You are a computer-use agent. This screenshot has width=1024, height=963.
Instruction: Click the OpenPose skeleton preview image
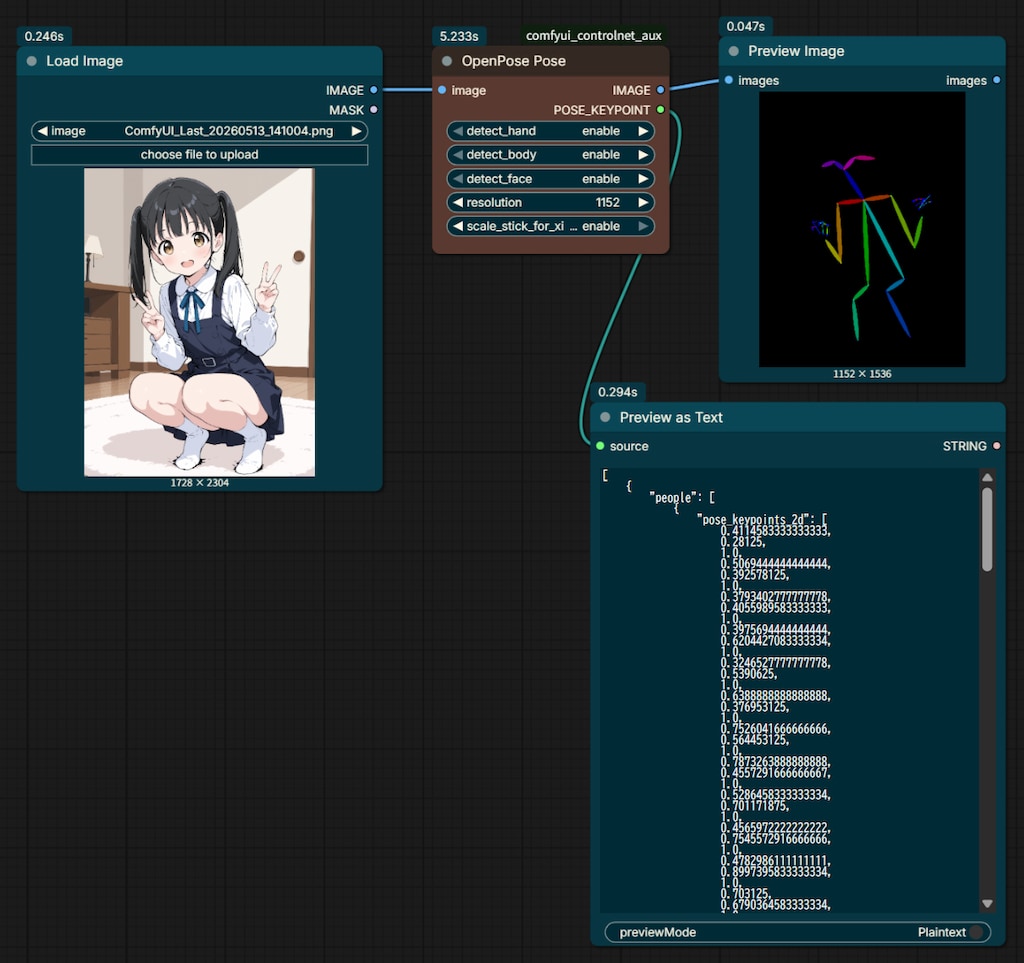click(862, 229)
